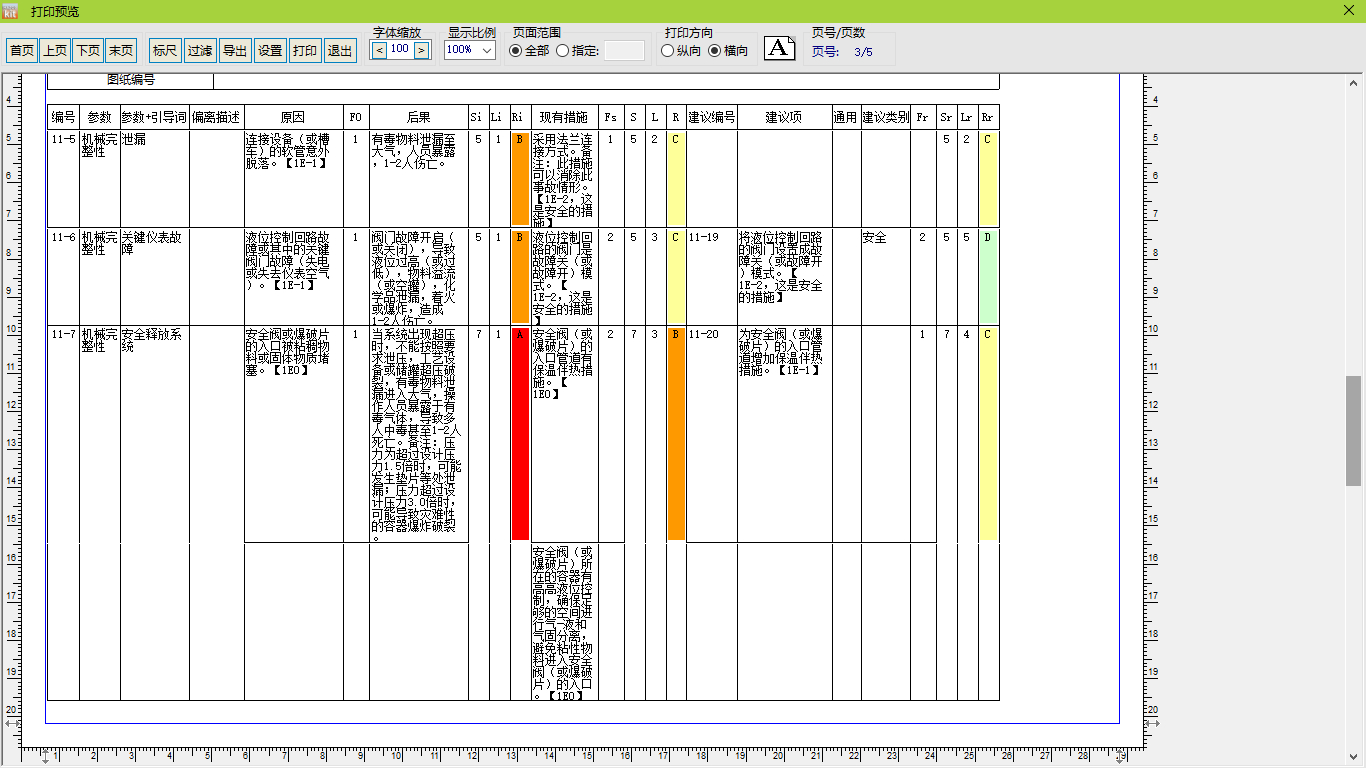Screen dimensions: 1366x768
Task: Click the app icon in title bar
Action: (12, 11)
